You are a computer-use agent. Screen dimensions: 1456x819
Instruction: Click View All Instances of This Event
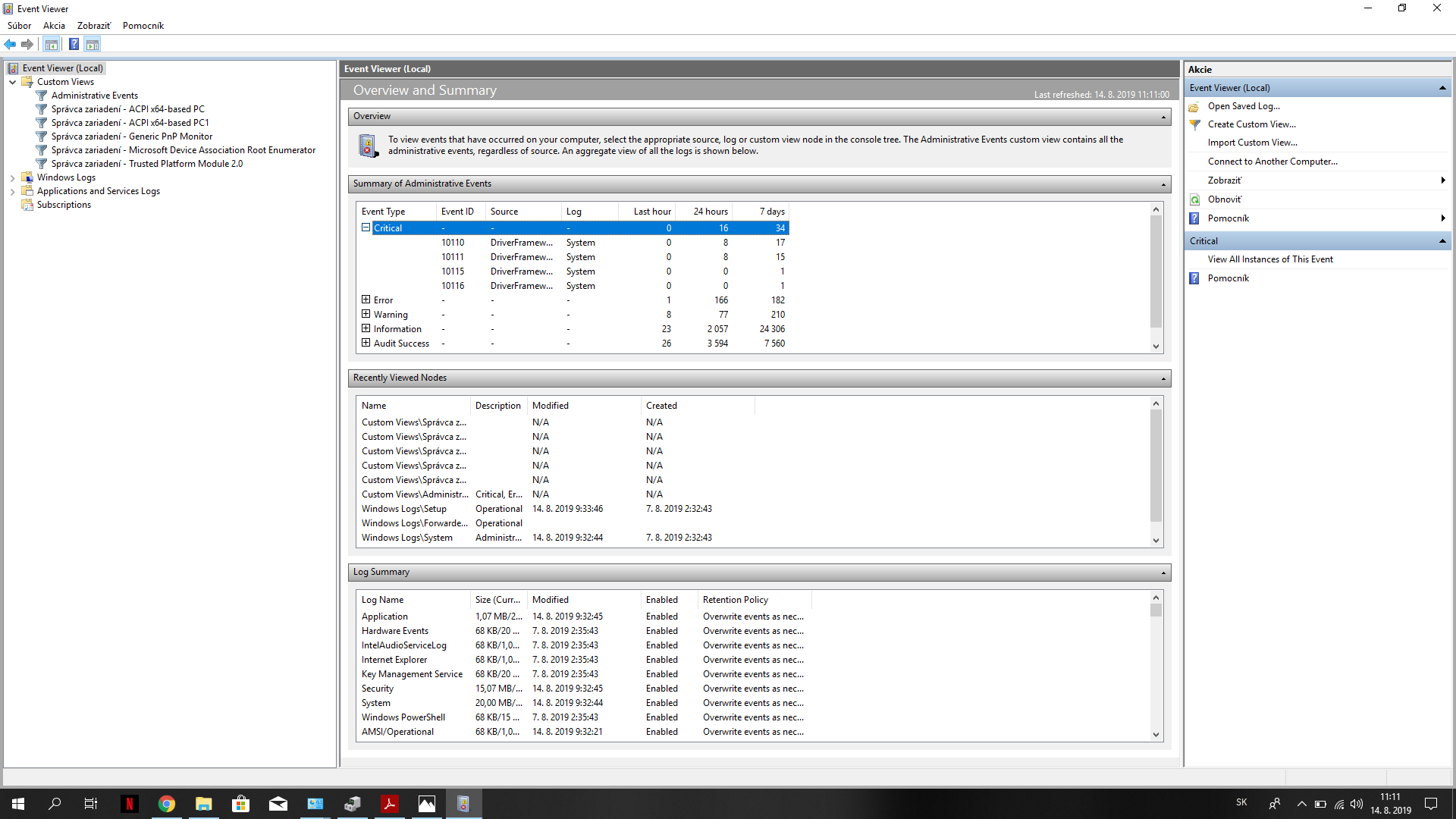1269,259
